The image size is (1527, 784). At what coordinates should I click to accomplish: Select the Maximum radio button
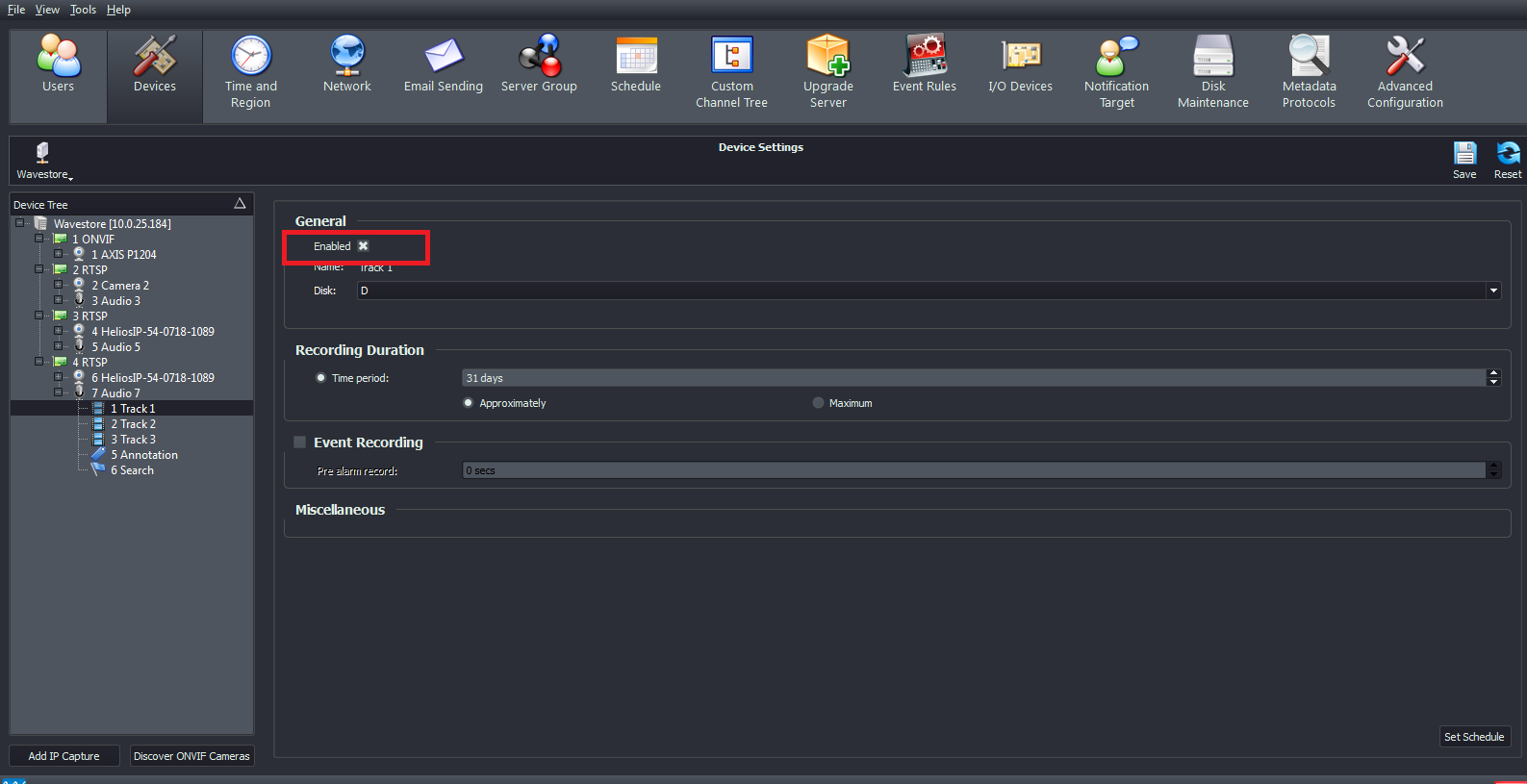818,403
